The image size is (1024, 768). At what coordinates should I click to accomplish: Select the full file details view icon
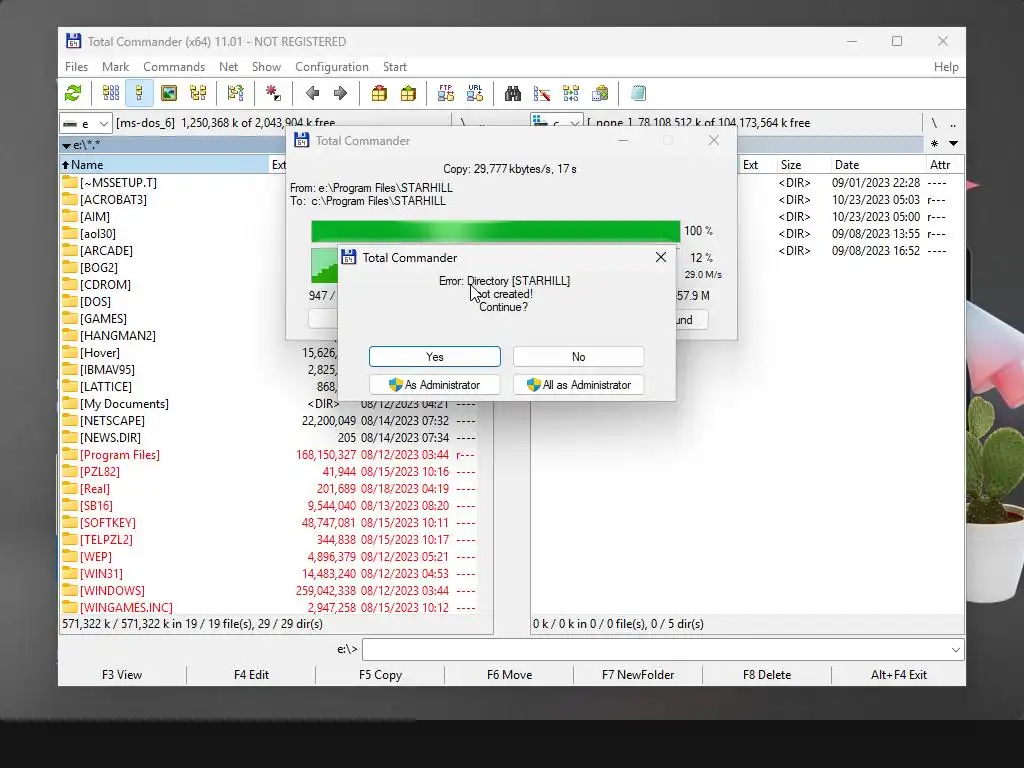pyautogui.click(x=139, y=93)
